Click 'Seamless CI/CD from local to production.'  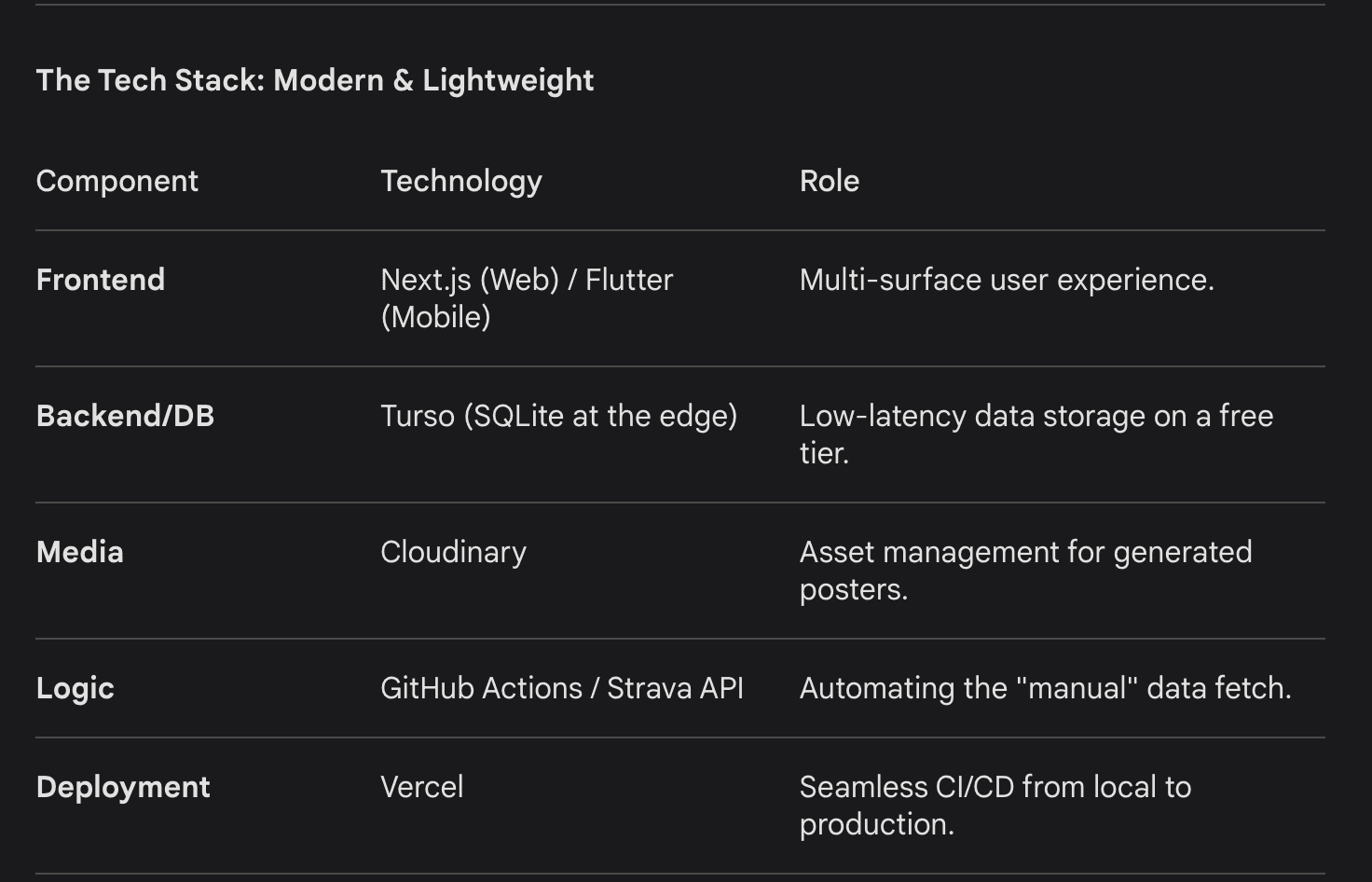995,806
